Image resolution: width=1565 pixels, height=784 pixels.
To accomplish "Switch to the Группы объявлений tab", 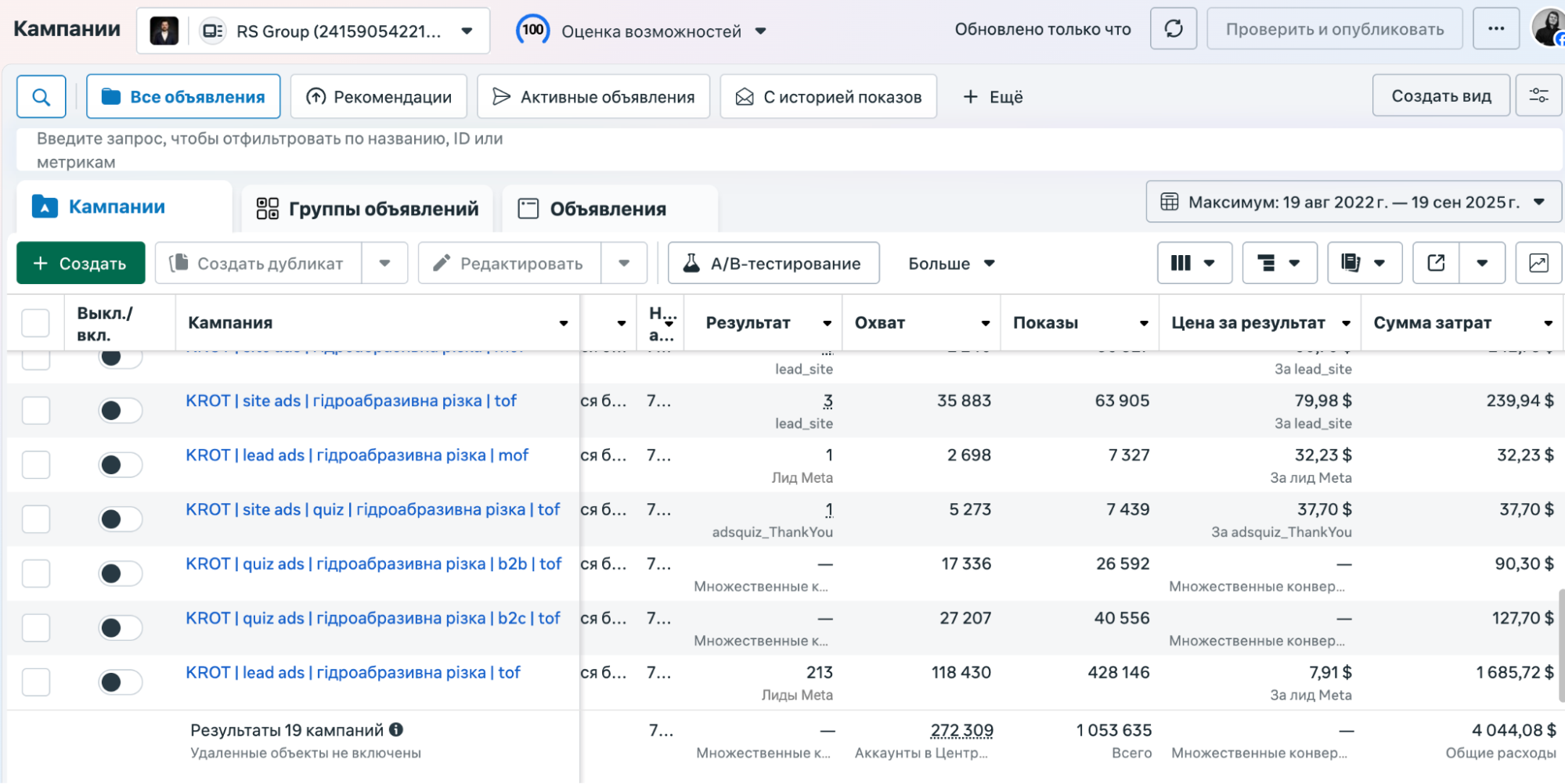I will 367,209.
